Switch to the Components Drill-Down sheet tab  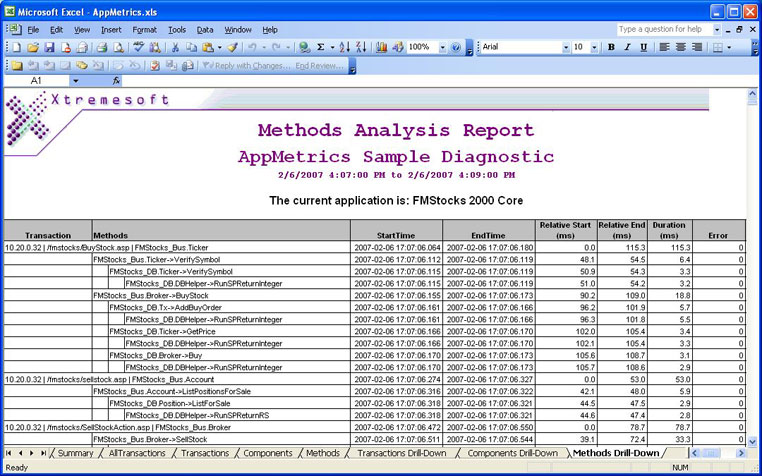tap(512, 453)
